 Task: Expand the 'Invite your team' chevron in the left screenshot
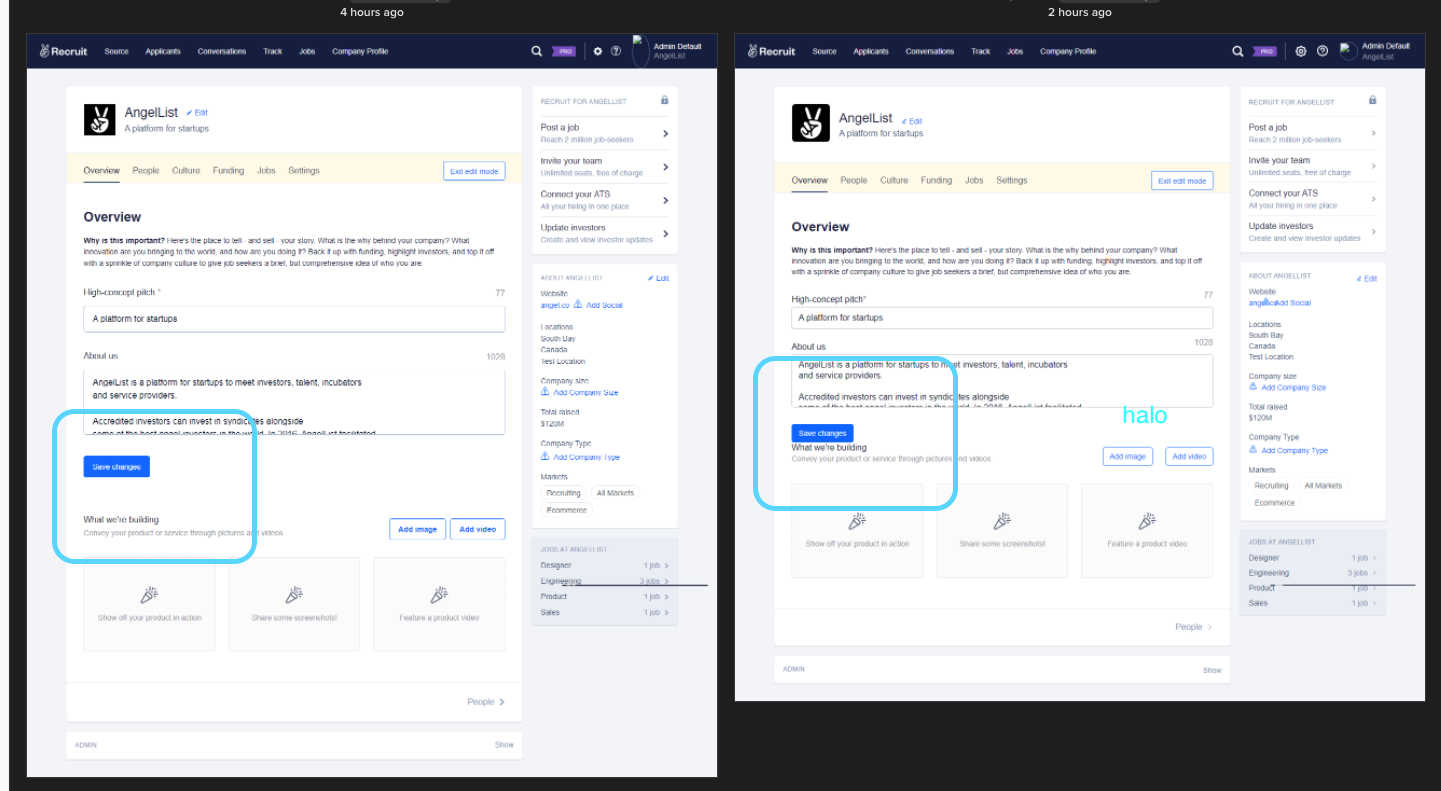pos(665,167)
